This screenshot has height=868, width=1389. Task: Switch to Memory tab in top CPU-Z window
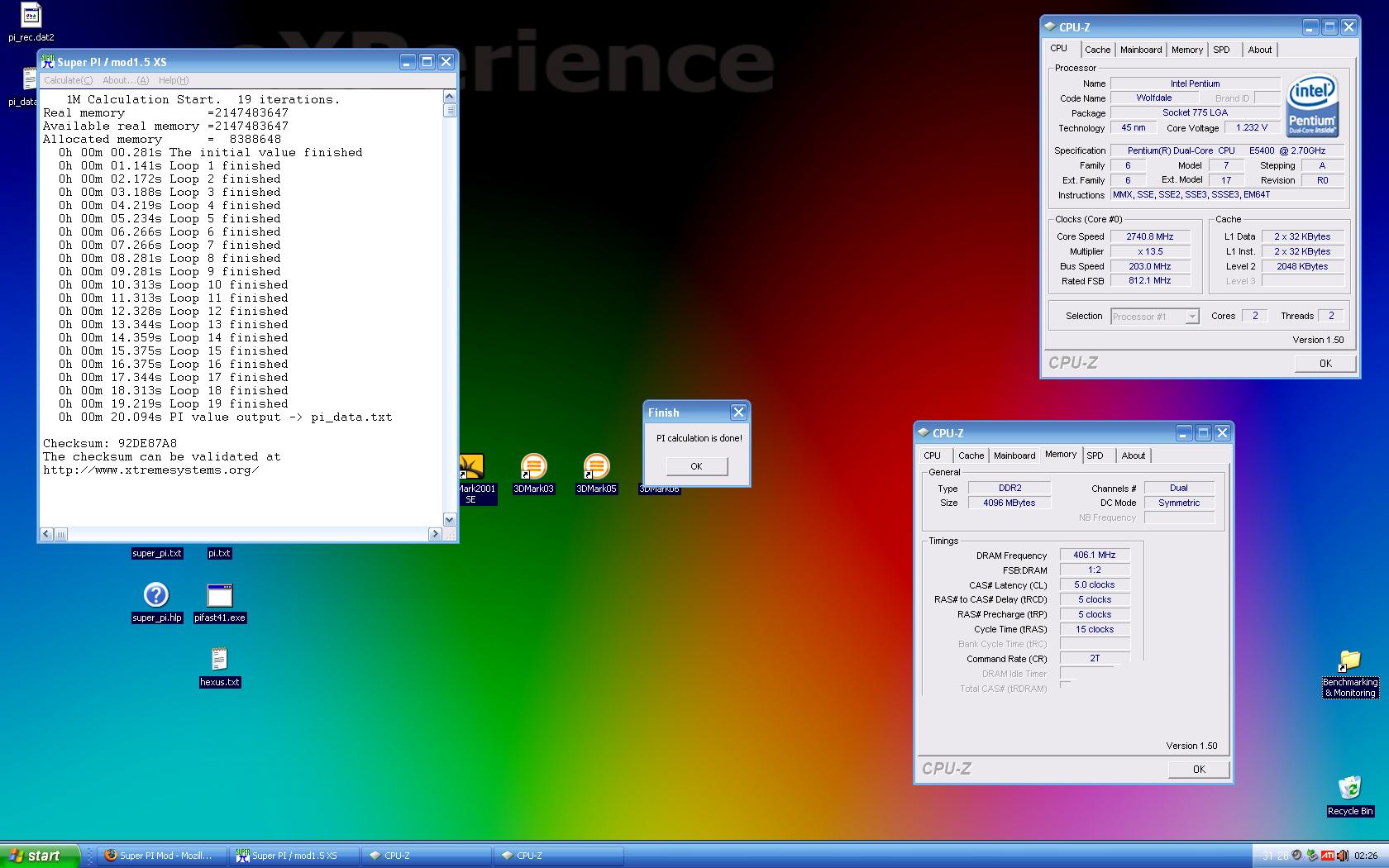tap(1187, 50)
